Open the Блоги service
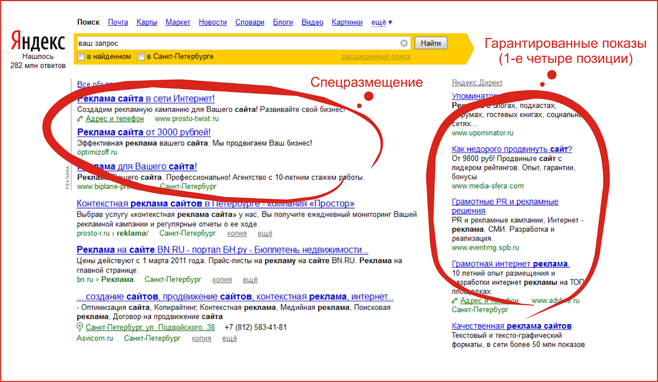The height and width of the screenshot is (382, 658). click(x=283, y=22)
